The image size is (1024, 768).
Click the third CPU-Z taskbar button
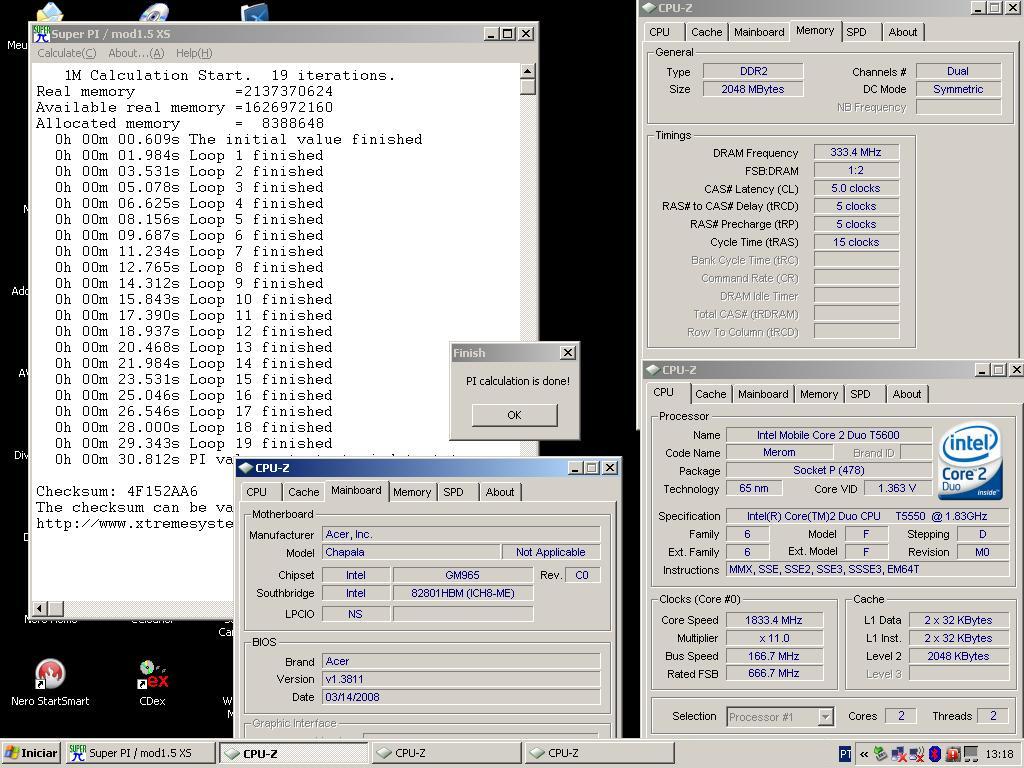click(600, 753)
